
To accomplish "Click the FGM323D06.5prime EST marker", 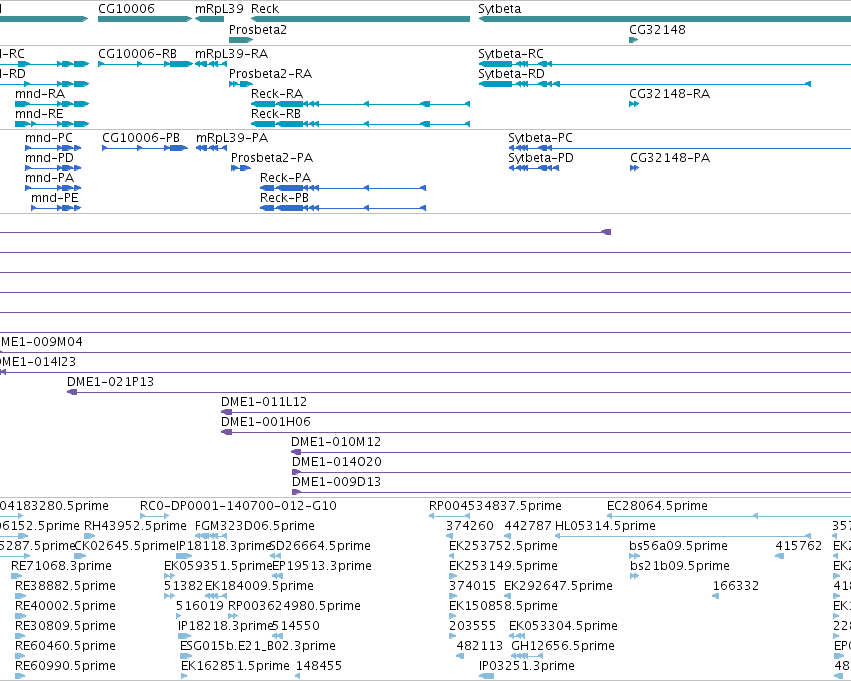I will click(211, 536).
